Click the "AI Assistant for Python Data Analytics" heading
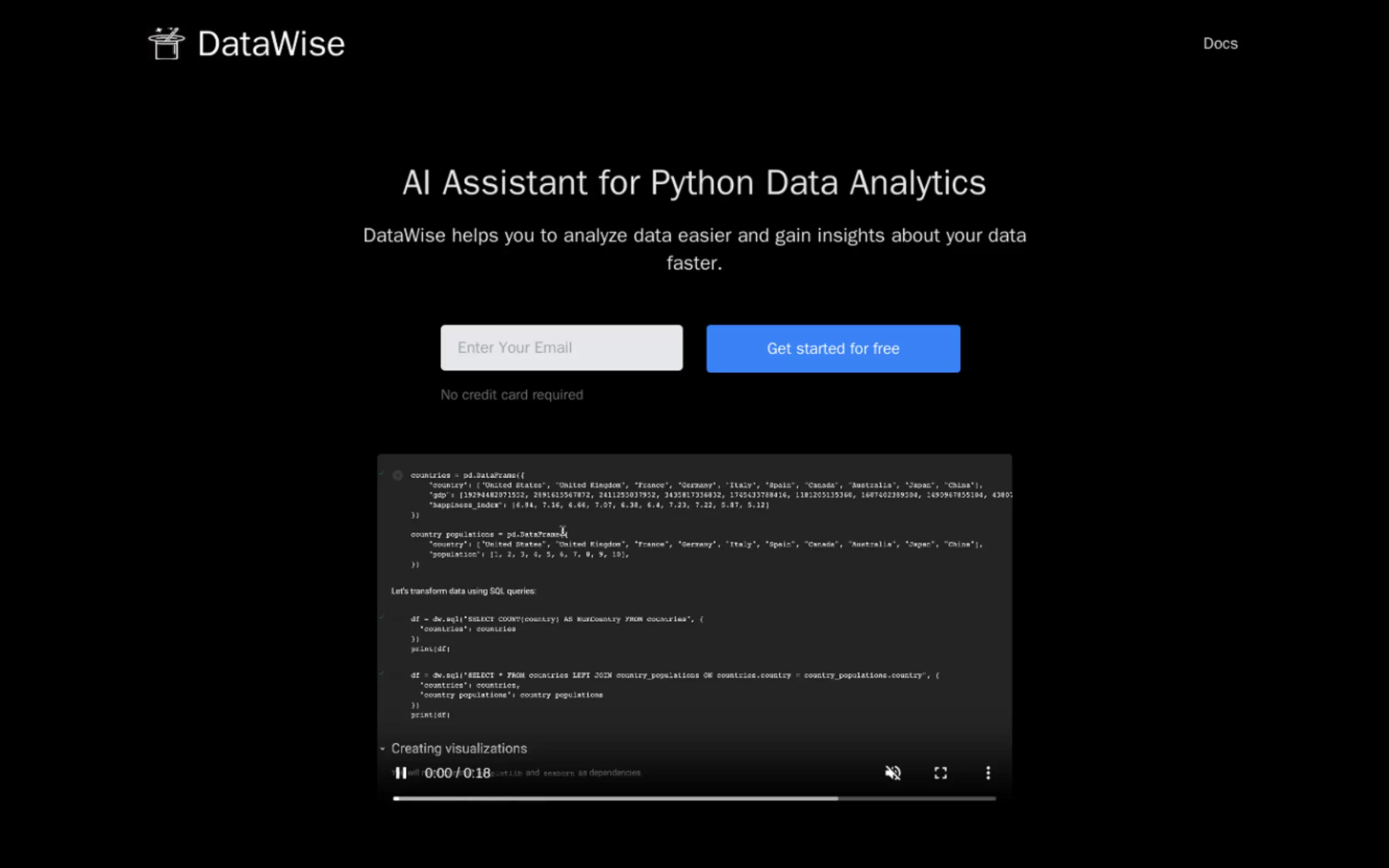 click(x=694, y=183)
